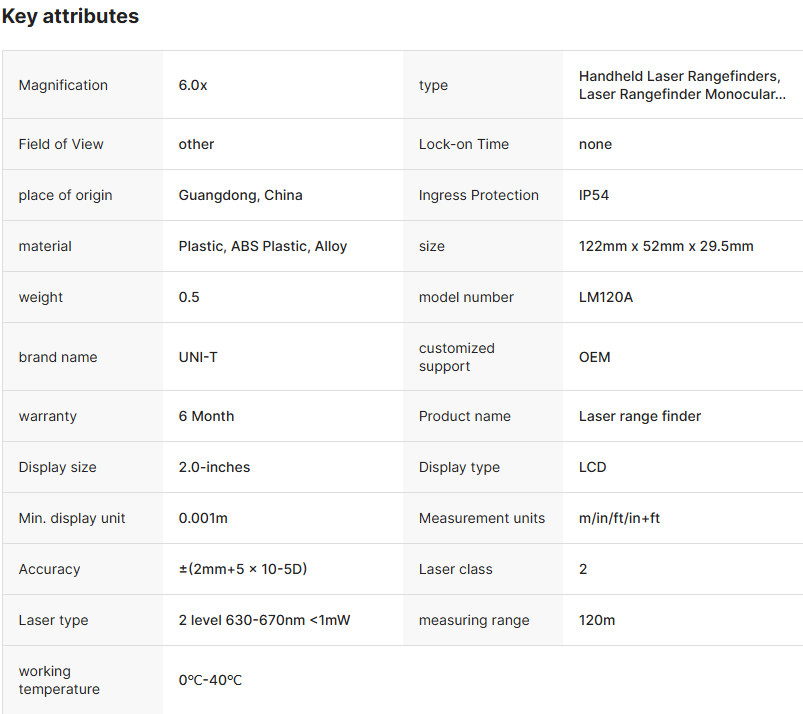803x714 pixels.
Task: Select the measurement units m/in/ft/in+ft value
Action: pyautogui.click(x=620, y=518)
